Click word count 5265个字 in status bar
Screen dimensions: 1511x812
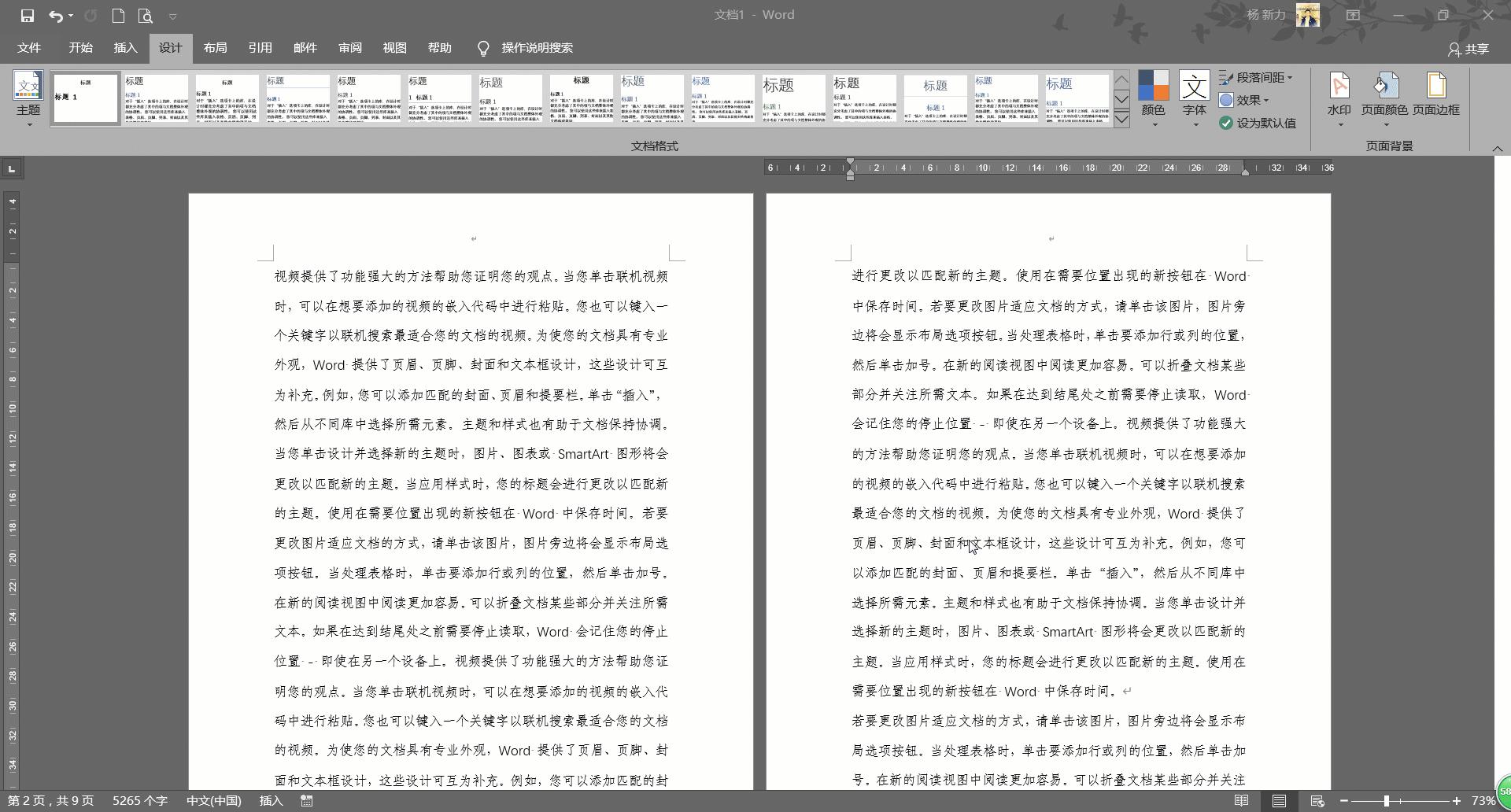[140, 800]
